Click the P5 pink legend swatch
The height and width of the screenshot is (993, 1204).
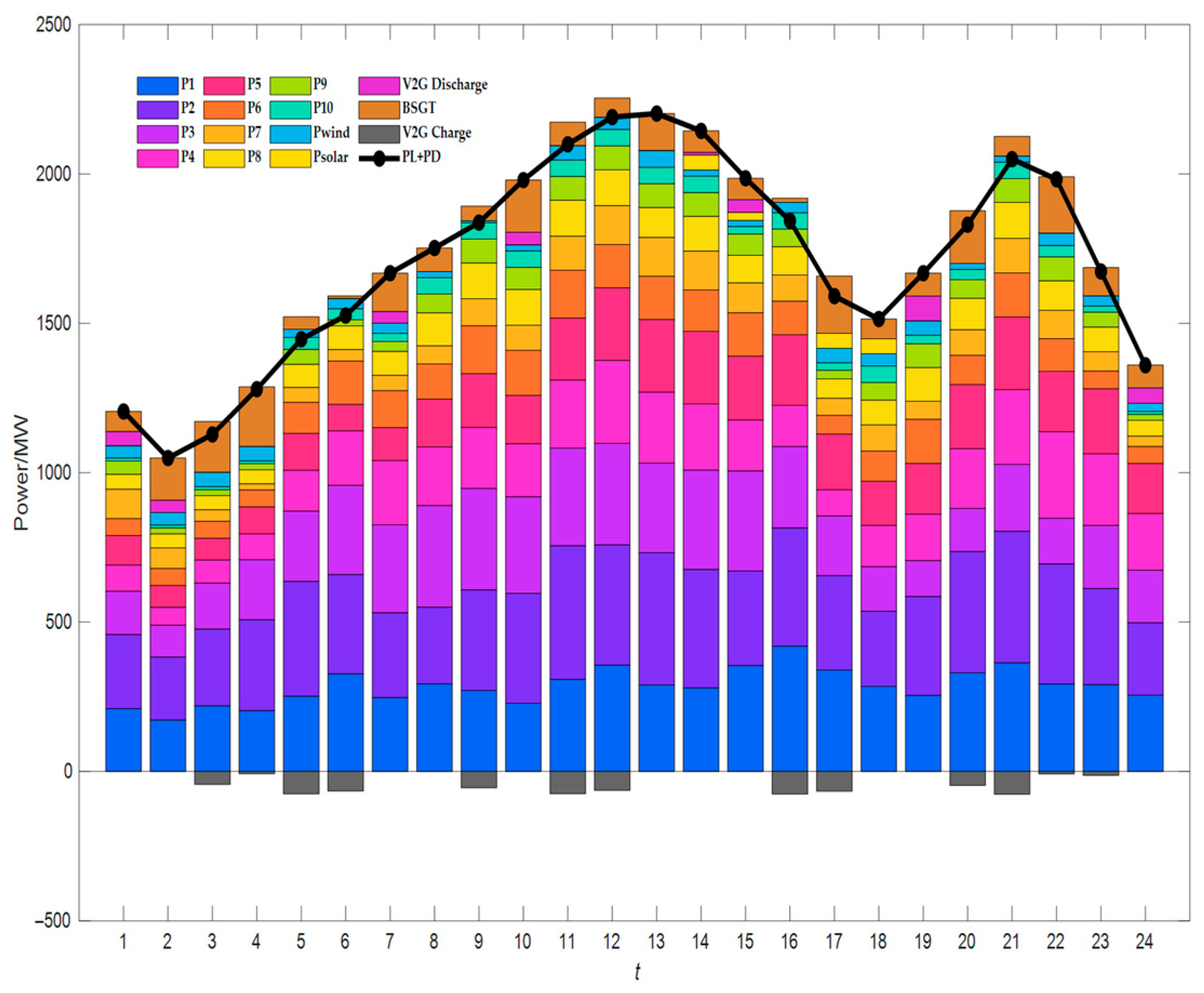click(x=224, y=85)
